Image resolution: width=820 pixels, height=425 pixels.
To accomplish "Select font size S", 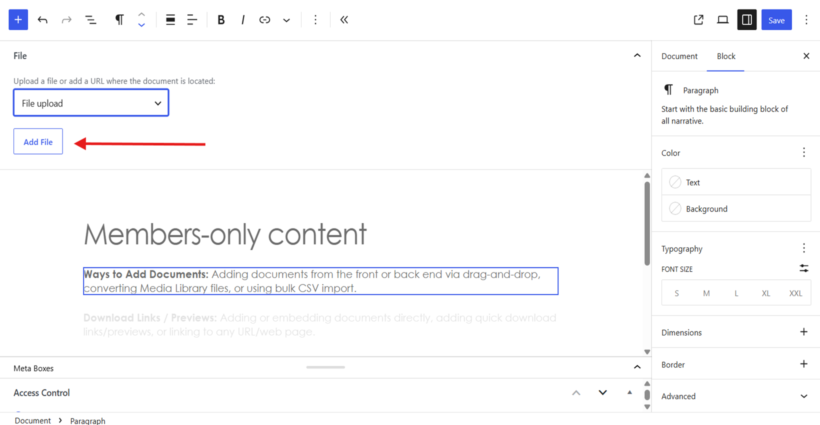I will tap(677, 293).
